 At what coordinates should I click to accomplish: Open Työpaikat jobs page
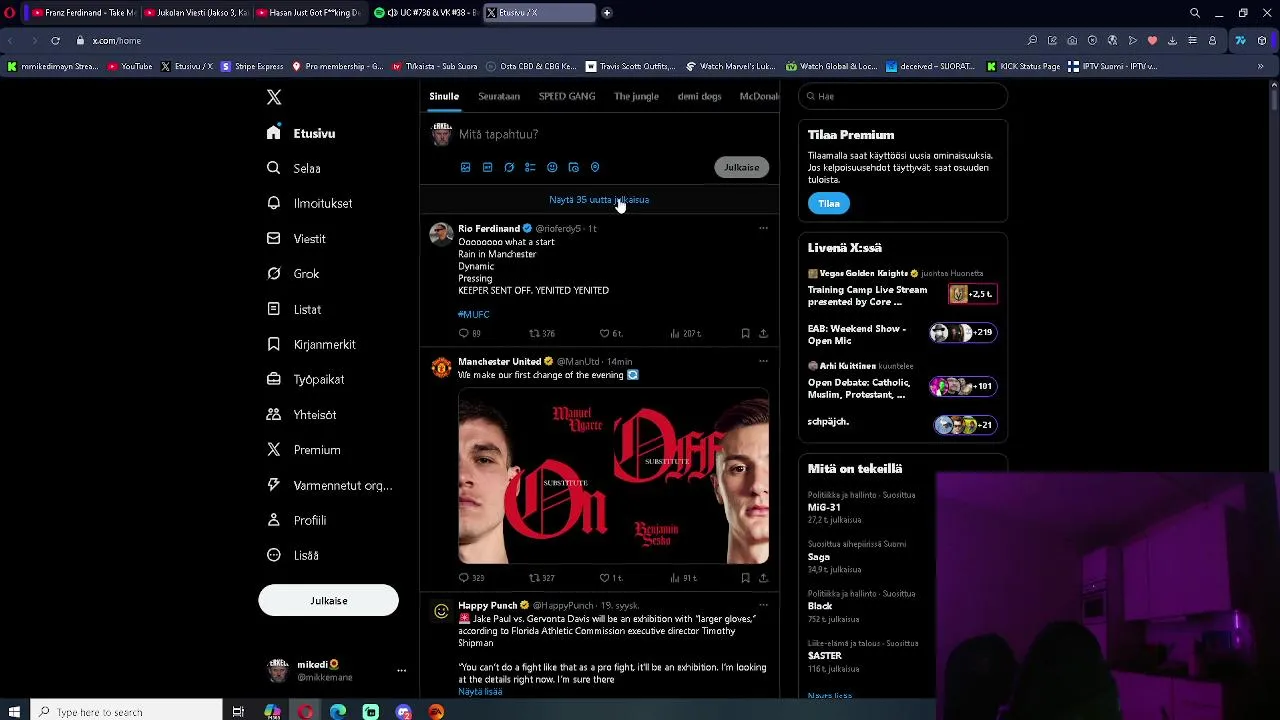tap(305, 379)
